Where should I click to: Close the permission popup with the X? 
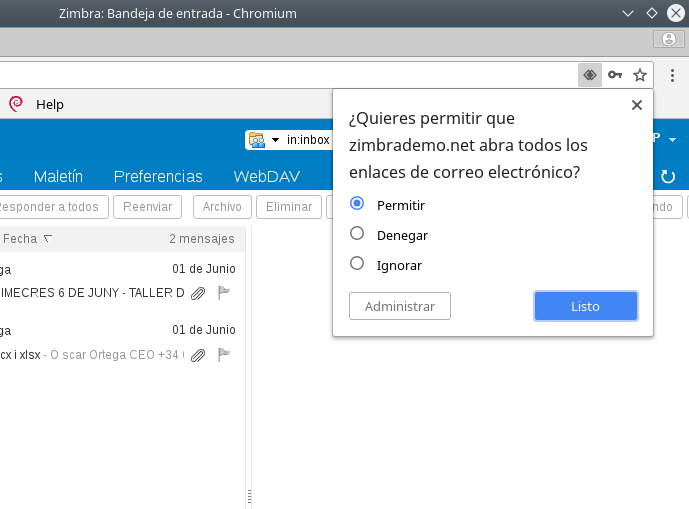tap(637, 105)
